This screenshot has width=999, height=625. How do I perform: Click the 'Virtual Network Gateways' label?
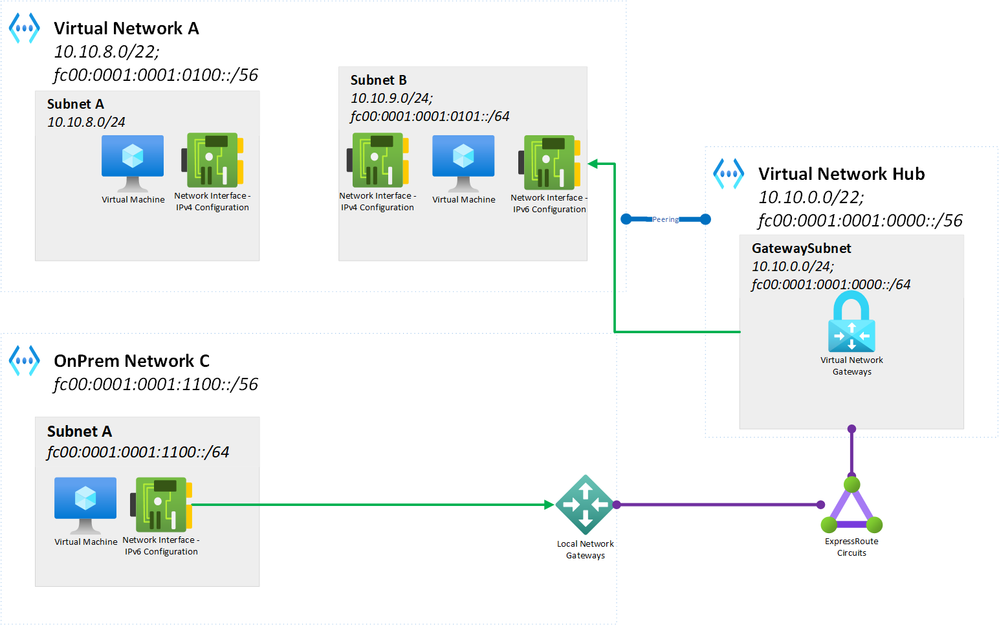(x=852, y=366)
